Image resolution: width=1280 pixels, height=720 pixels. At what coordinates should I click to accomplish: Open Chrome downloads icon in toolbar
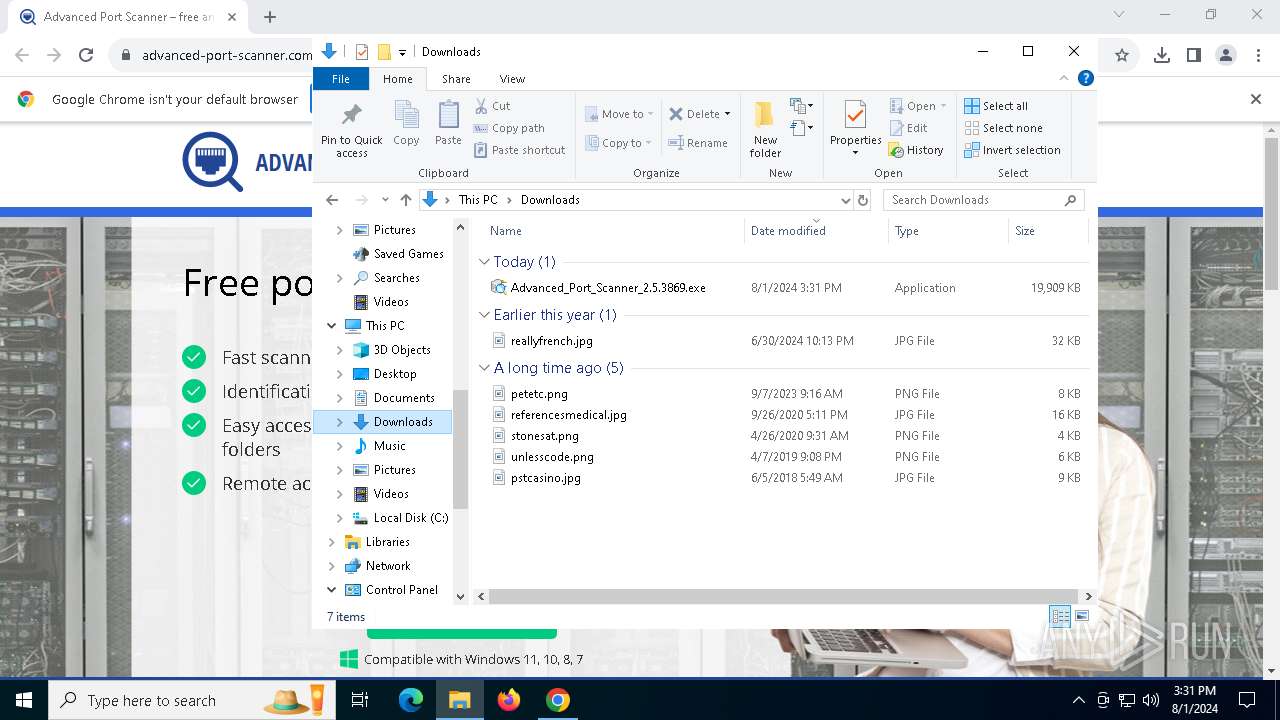pos(1161,56)
